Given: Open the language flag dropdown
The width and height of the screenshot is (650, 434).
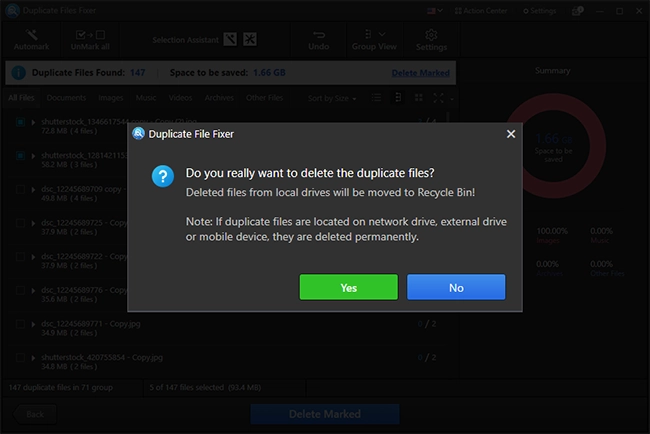Looking at the screenshot, I should tap(435, 11).
